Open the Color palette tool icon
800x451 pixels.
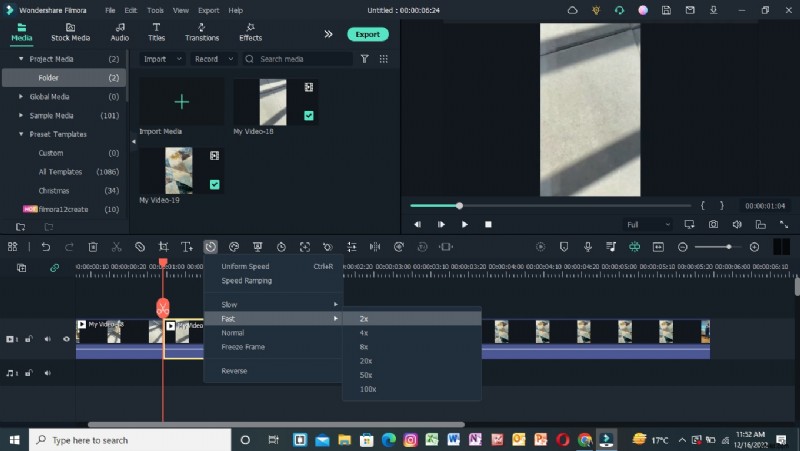point(234,247)
